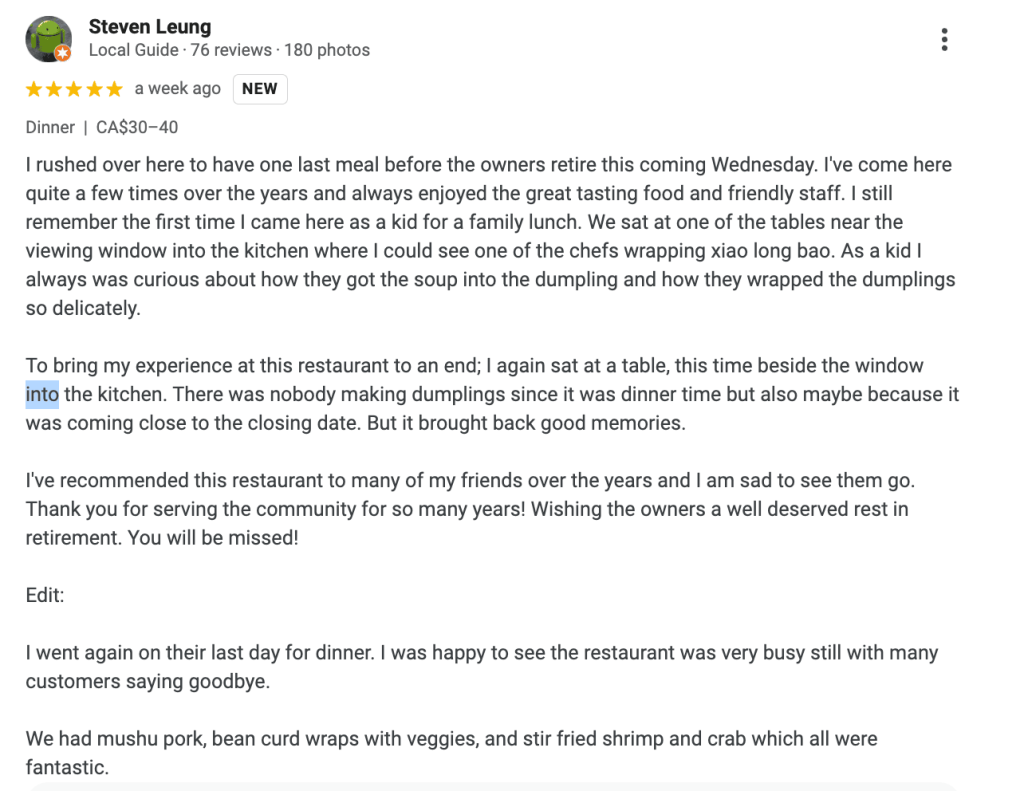The width and height of the screenshot is (1024, 791).
Task: Click Steven Leung's Android avatar picture
Action: 47,38
